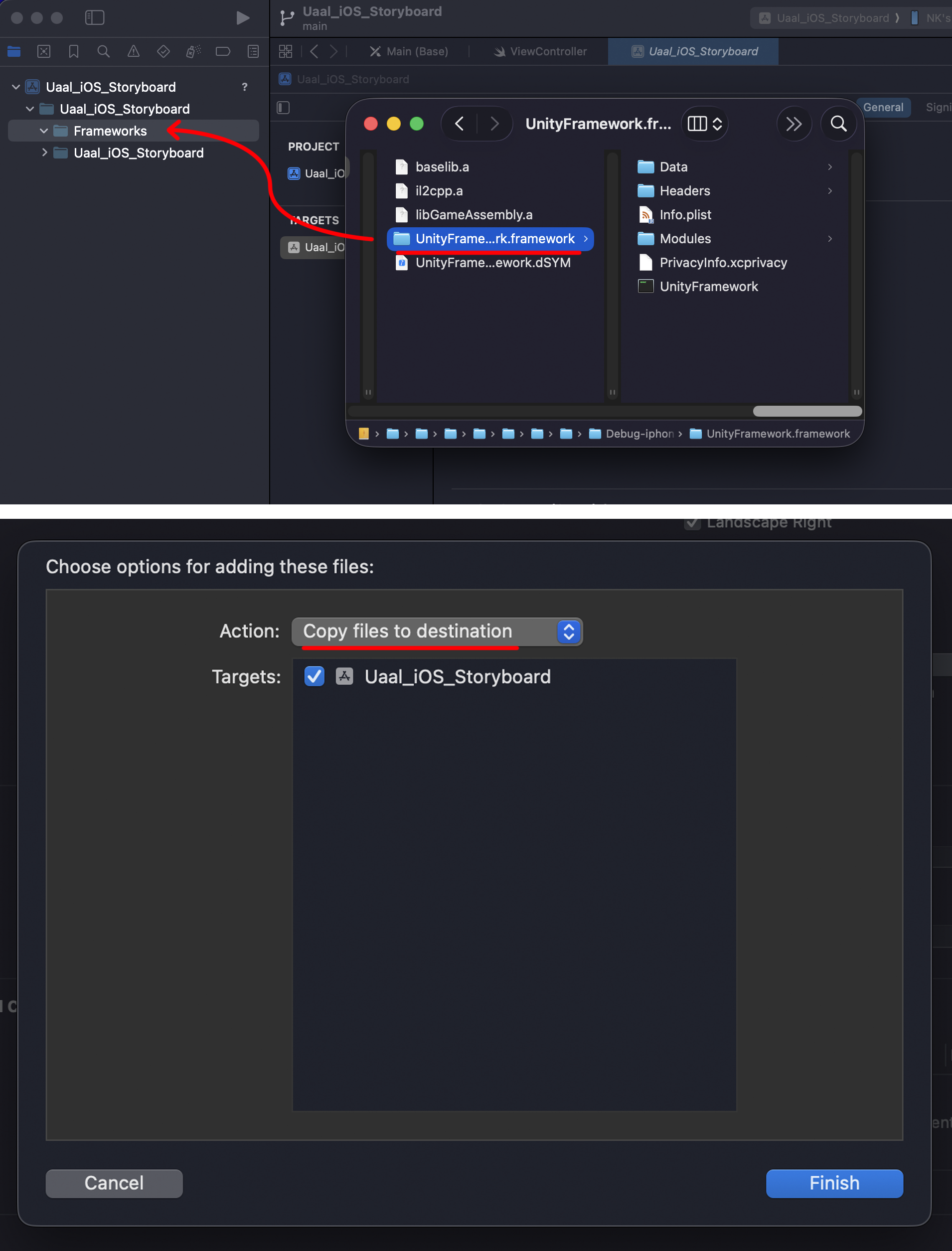
Task: Open the Test navigator diamond icon
Action: pos(163,51)
